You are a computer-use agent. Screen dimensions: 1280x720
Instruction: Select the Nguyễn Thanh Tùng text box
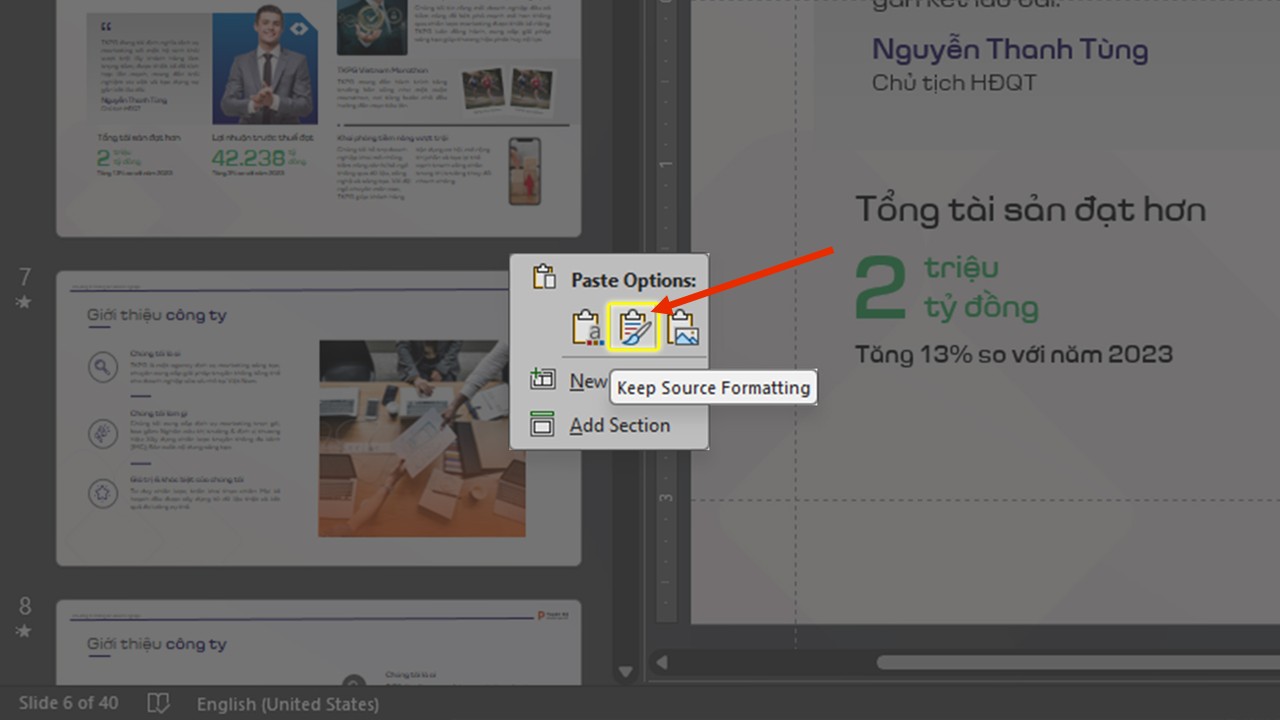coord(1009,49)
